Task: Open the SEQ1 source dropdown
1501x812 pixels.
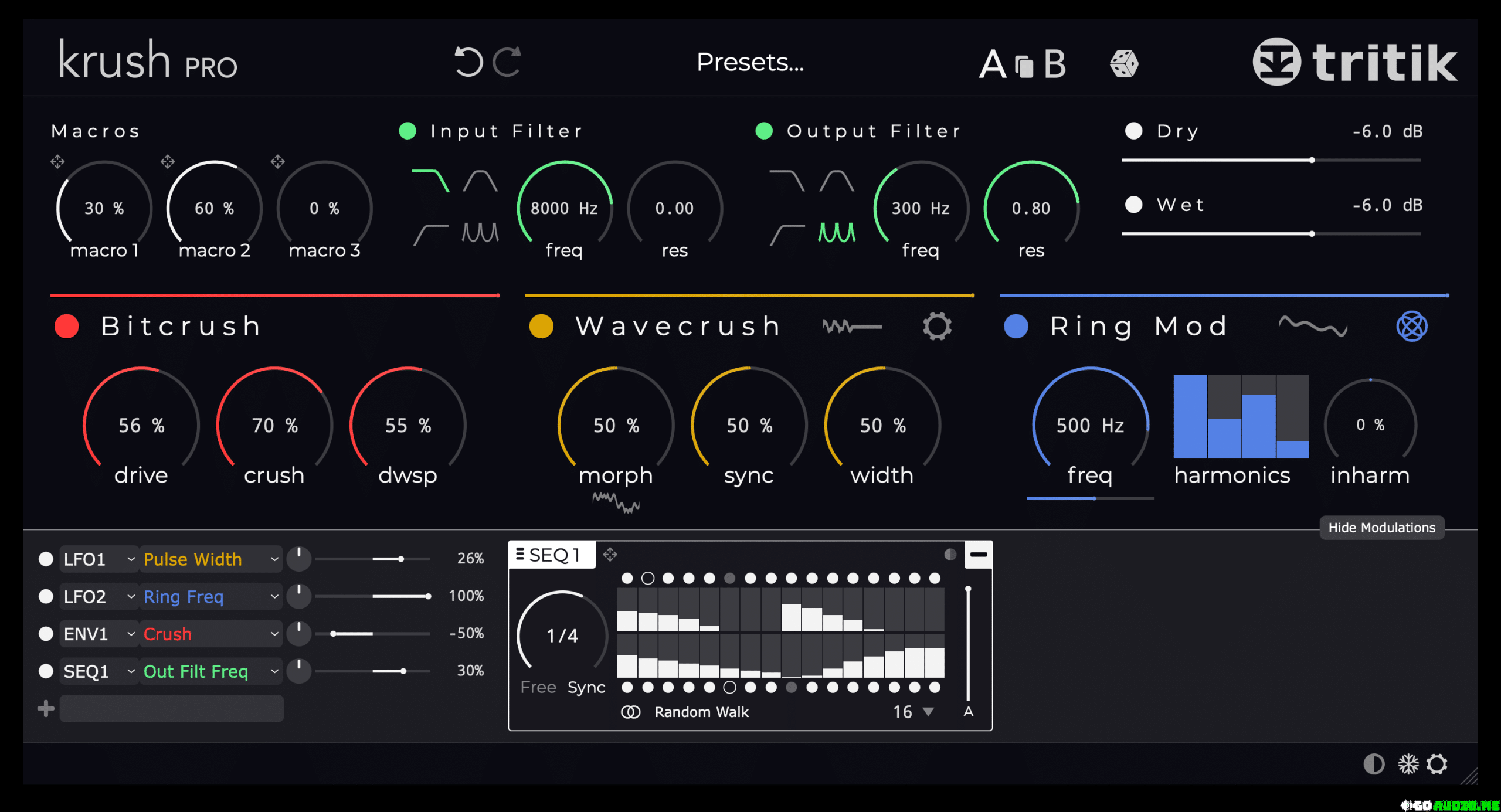Action: pos(99,672)
